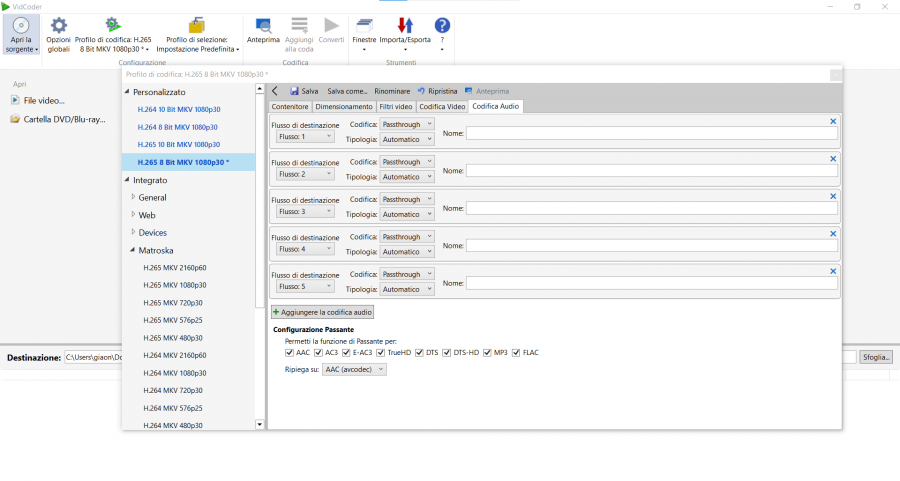Image resolution: width=900 pixels, height=481 pixels.
Task: Open the Ripiega su AAC (avcodec) dropdown
Action: point(354,370)
